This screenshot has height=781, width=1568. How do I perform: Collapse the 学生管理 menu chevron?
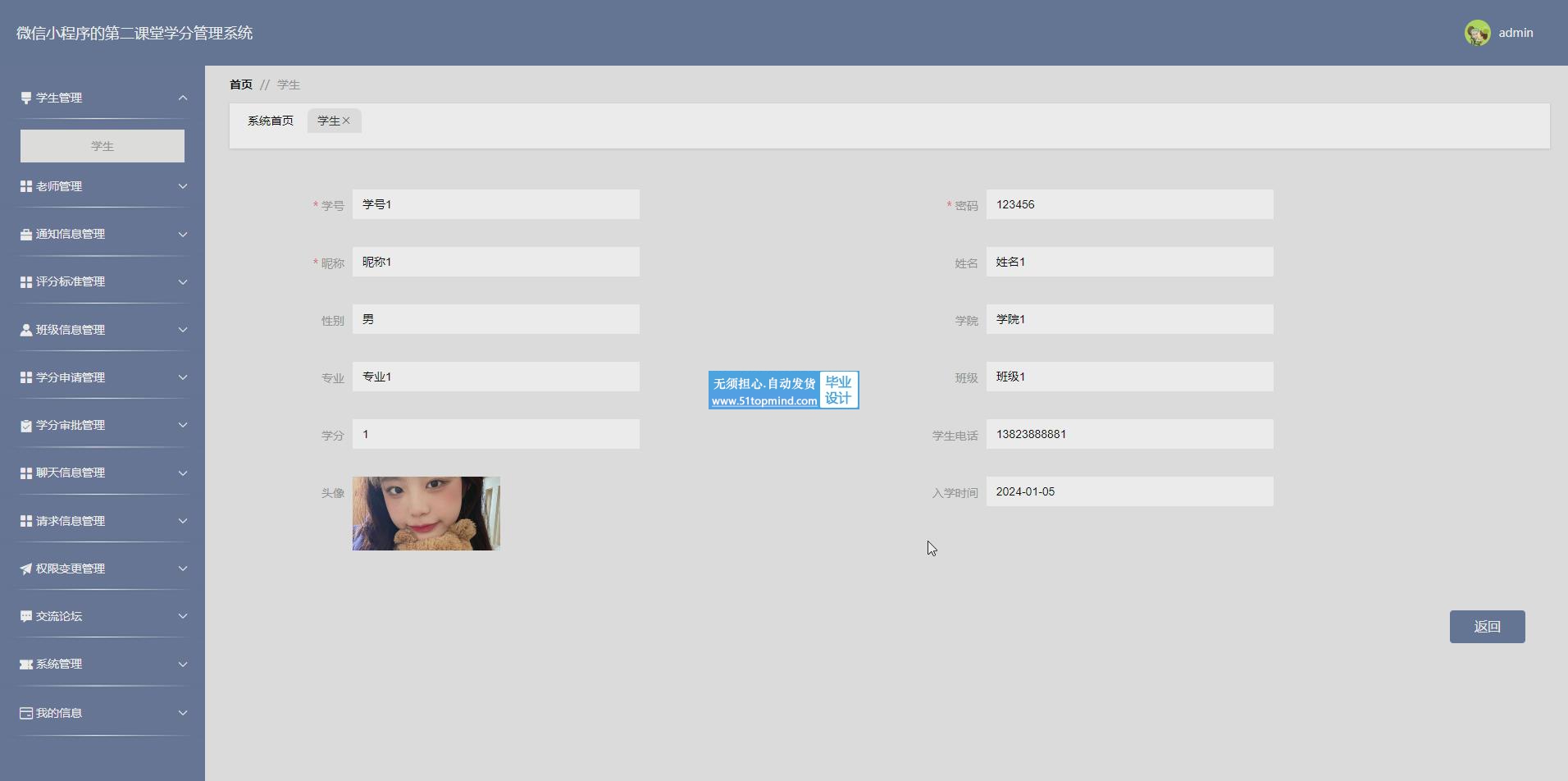[183, 98]
